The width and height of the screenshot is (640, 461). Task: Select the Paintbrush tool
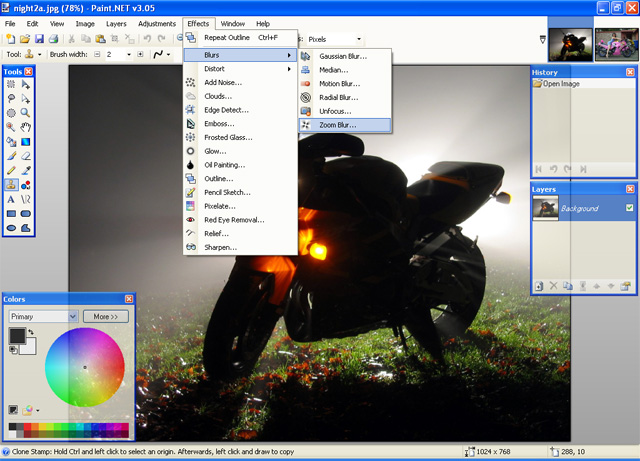11,156
